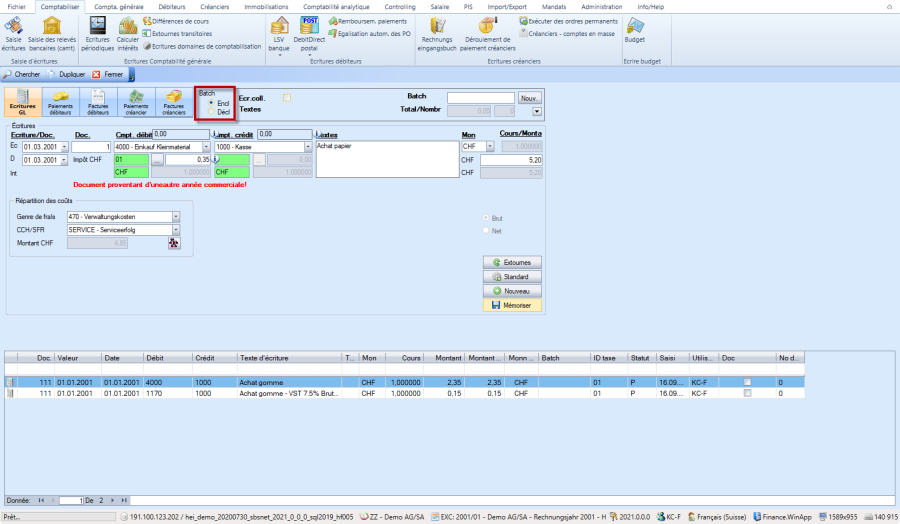Open the Cmpt. débit account dropdown
Viewport: 900px width, 524px height.
[x=205, y=147]
